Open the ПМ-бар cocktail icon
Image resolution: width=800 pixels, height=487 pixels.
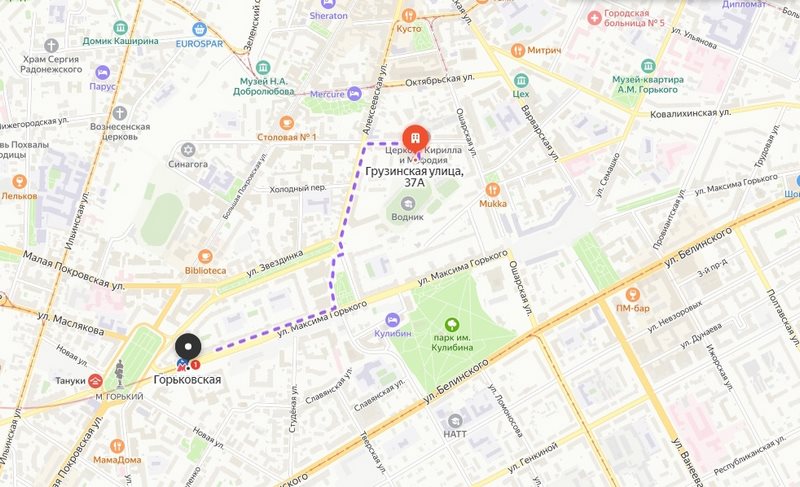(633, 295)
